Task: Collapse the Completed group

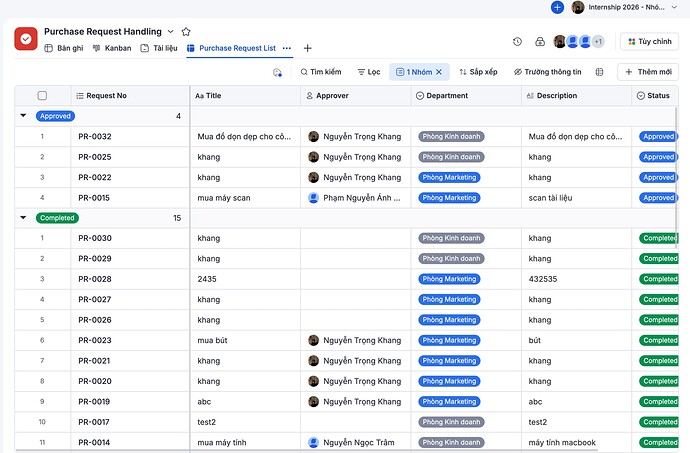Action: point(23,217)
